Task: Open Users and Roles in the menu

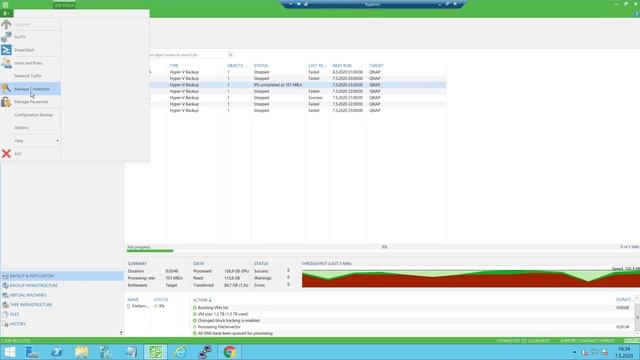Action: tap(31, 63)
